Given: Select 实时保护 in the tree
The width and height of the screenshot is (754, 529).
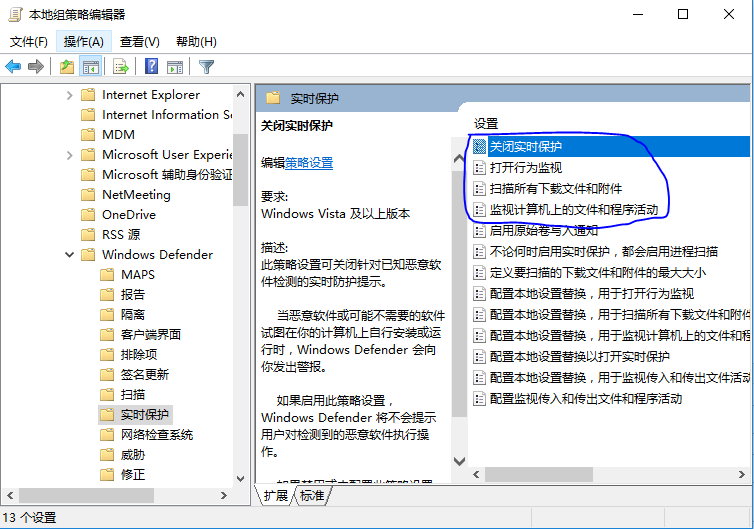Looking at the screenshot, I should coord(144,415).
